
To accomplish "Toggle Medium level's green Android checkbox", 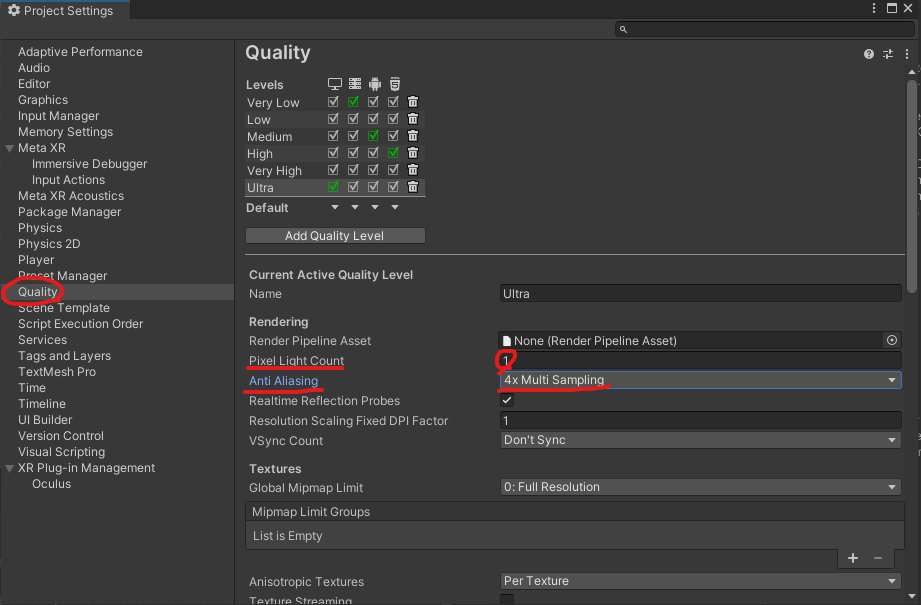I will pos(373,136).
